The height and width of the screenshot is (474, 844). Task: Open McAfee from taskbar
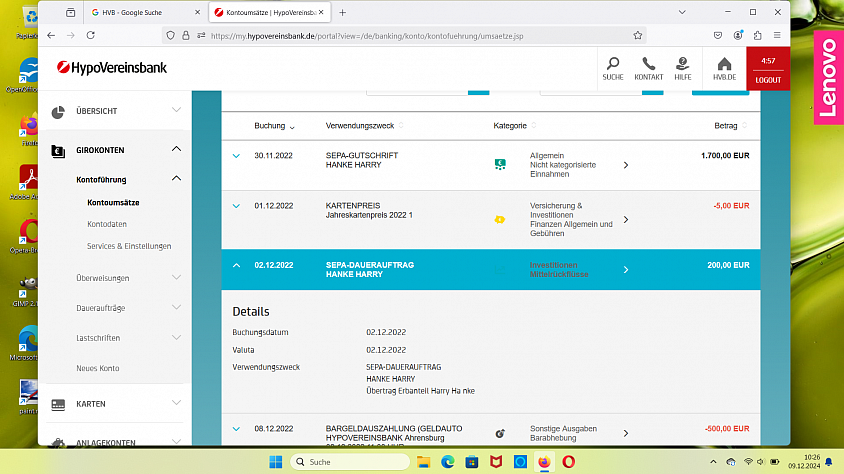(496, 462)
